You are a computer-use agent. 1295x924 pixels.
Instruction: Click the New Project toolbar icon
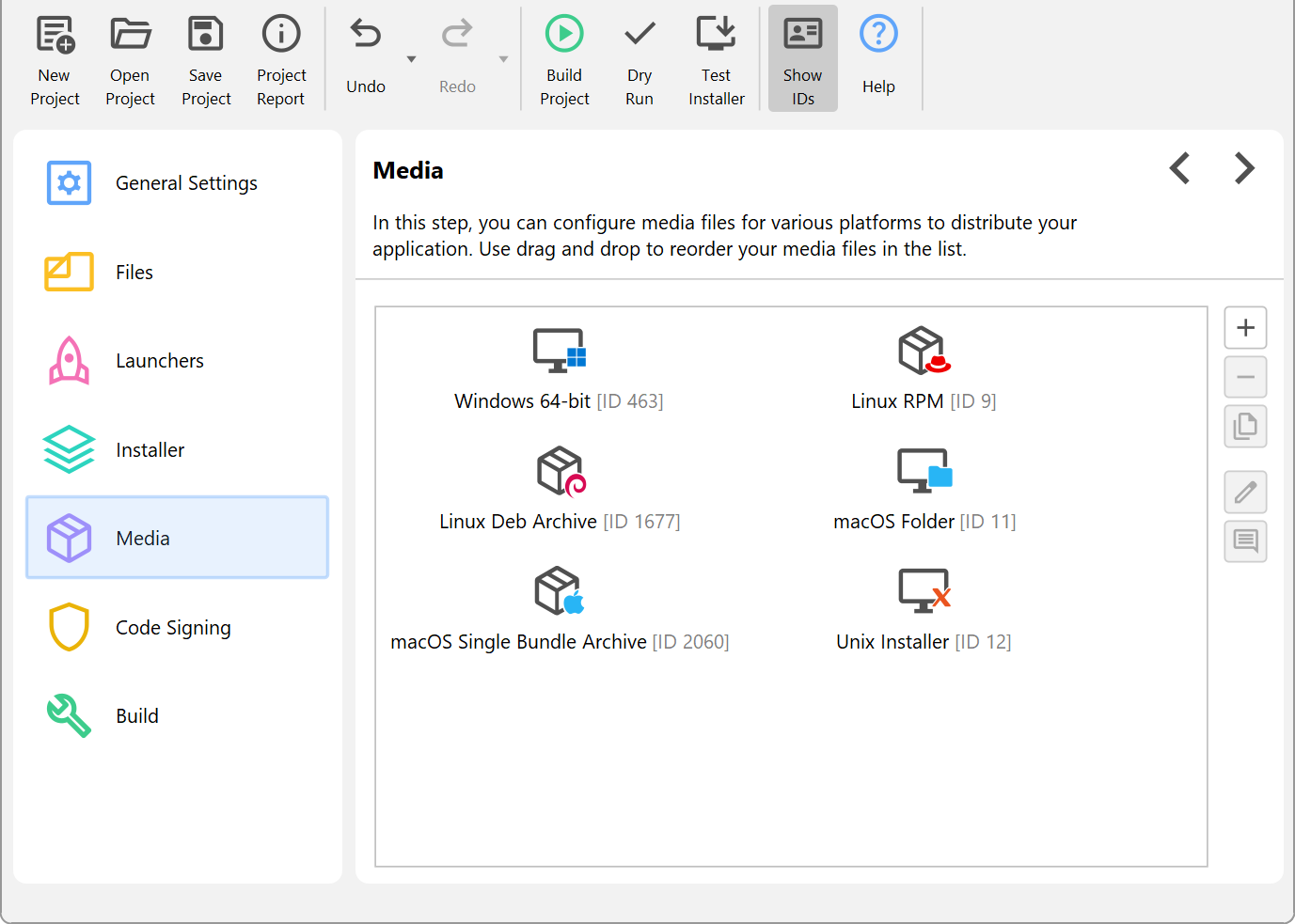click(x=55, y=36)
